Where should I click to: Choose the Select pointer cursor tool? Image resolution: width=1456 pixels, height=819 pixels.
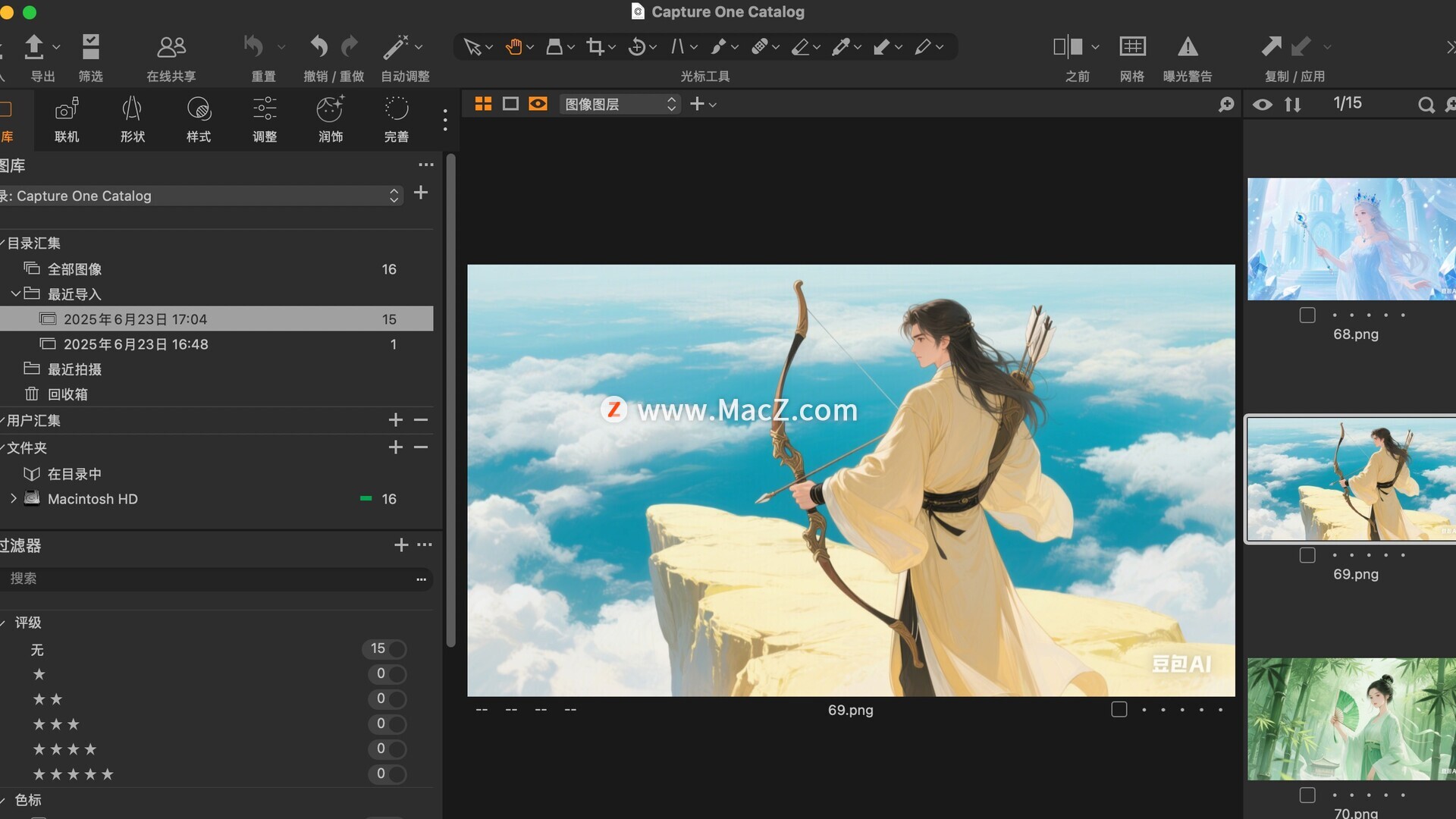(472, 47)
